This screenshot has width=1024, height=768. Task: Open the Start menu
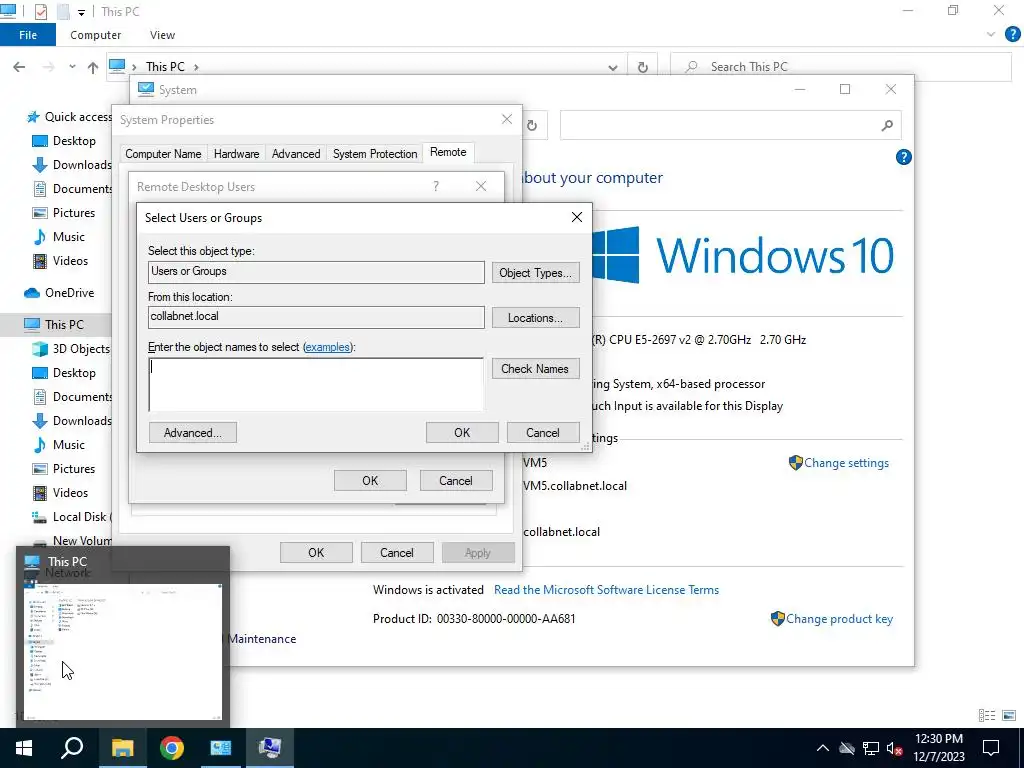tap(24, 748)
